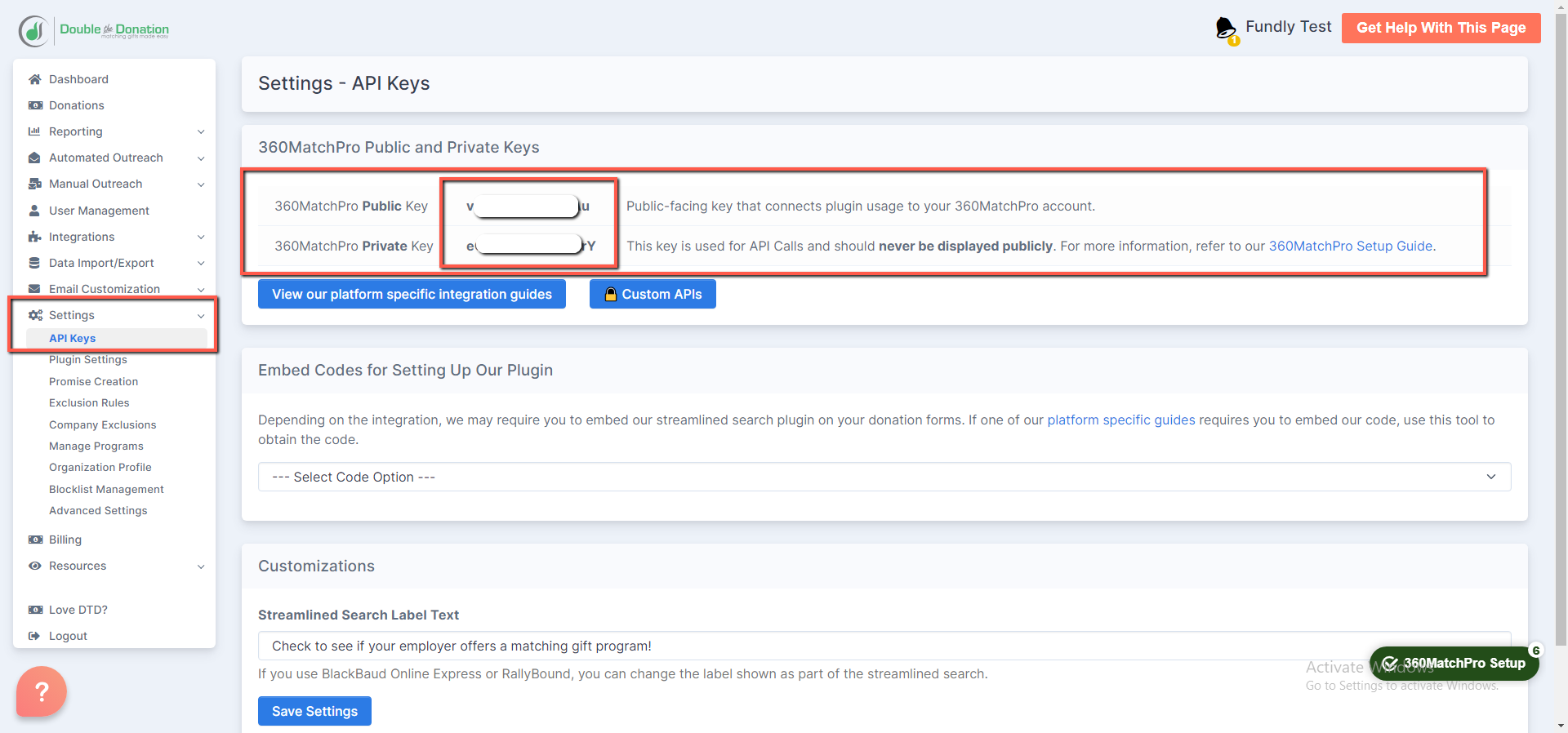Follow the platform specific guides link
1568x733 pixels.
pyautogui.click(x=1120, y=420)
